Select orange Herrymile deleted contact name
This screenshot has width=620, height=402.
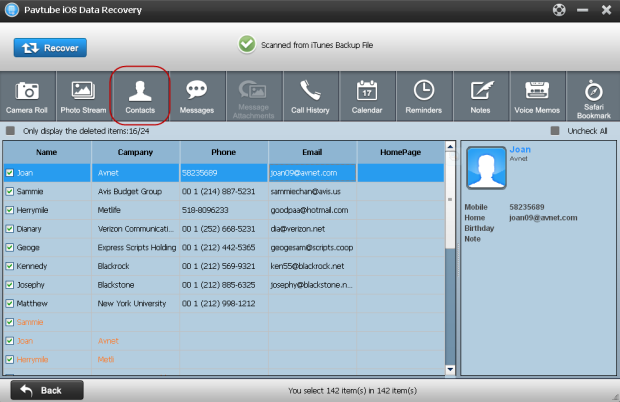pos(32,359)
